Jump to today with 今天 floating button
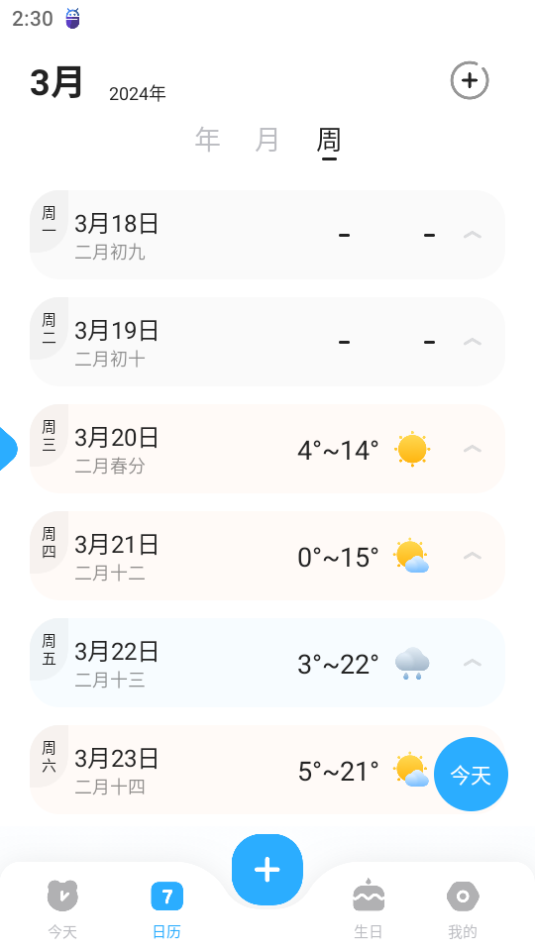This screenshot has height=951, width=535. pos(471,774)
